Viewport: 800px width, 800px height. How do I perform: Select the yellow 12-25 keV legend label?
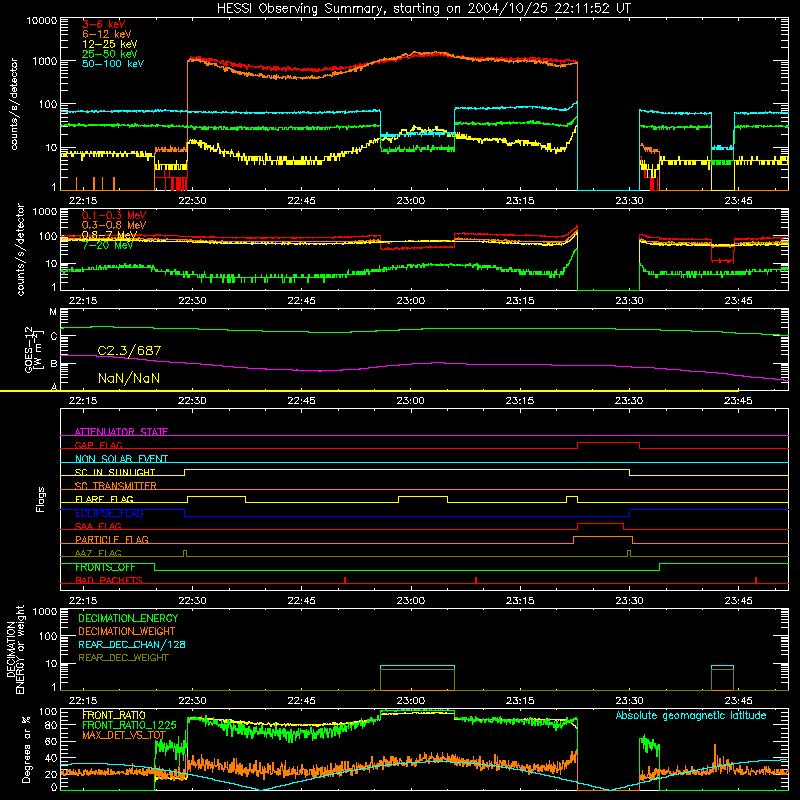coord(109,44)
